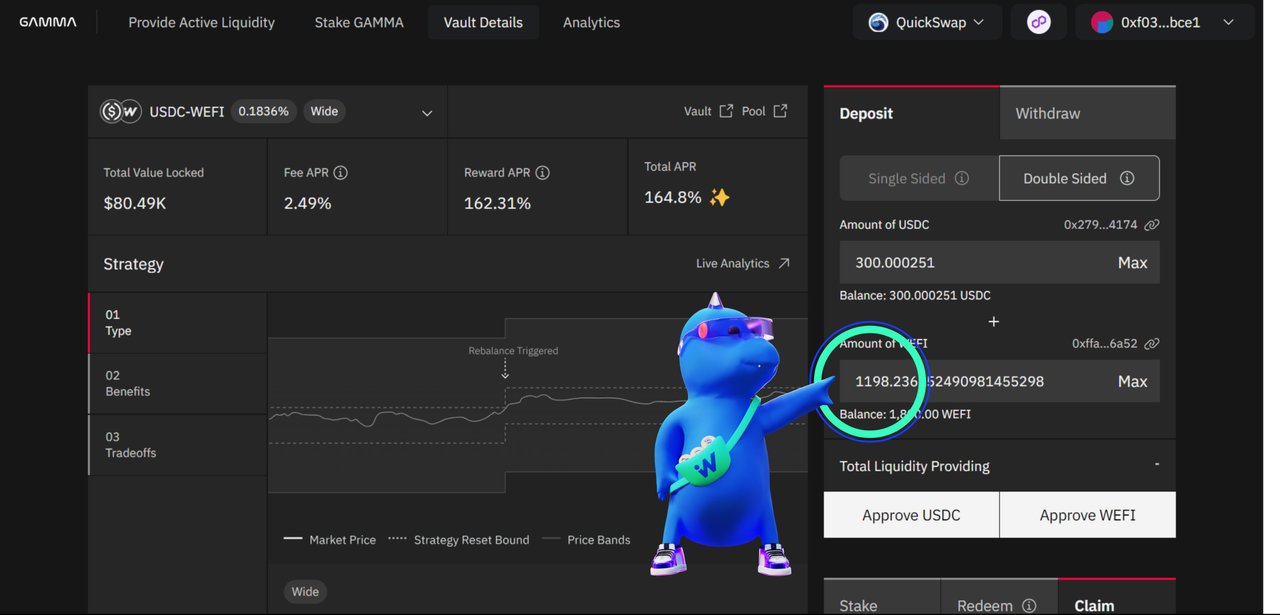Click Reward APR info icon

pyautogui.click(x=542, y=173)
